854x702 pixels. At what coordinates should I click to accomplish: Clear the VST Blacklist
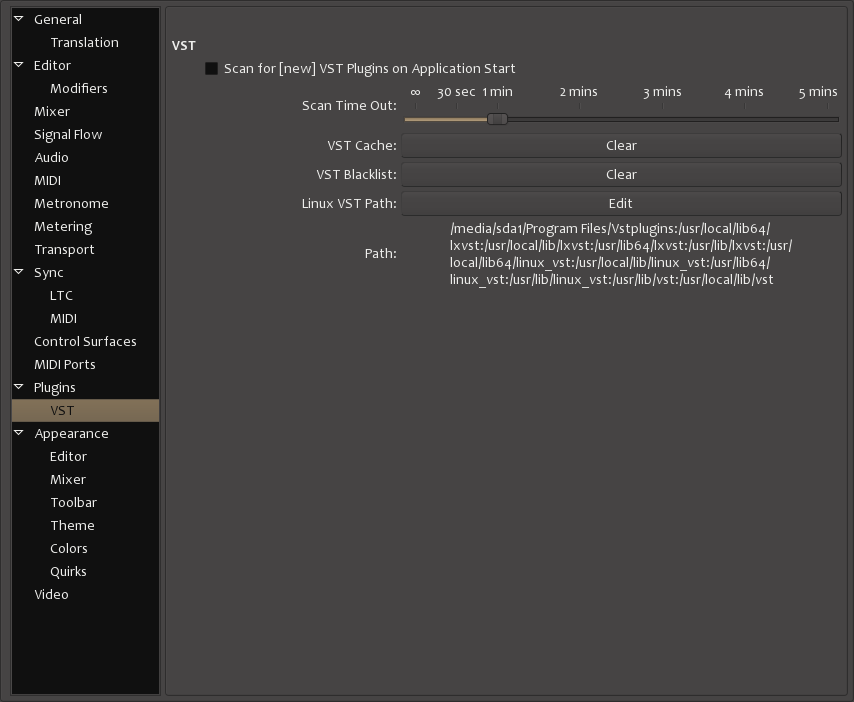point(621,174)
